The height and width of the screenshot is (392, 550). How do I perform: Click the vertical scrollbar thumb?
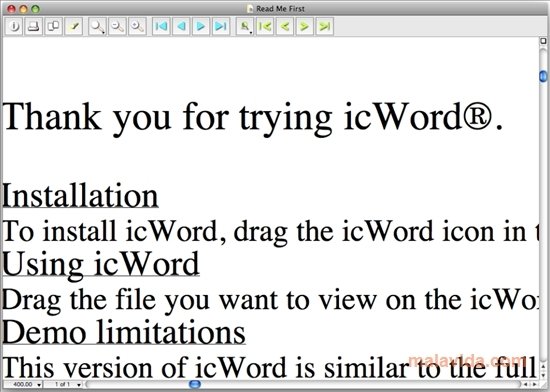pos(543,76)
